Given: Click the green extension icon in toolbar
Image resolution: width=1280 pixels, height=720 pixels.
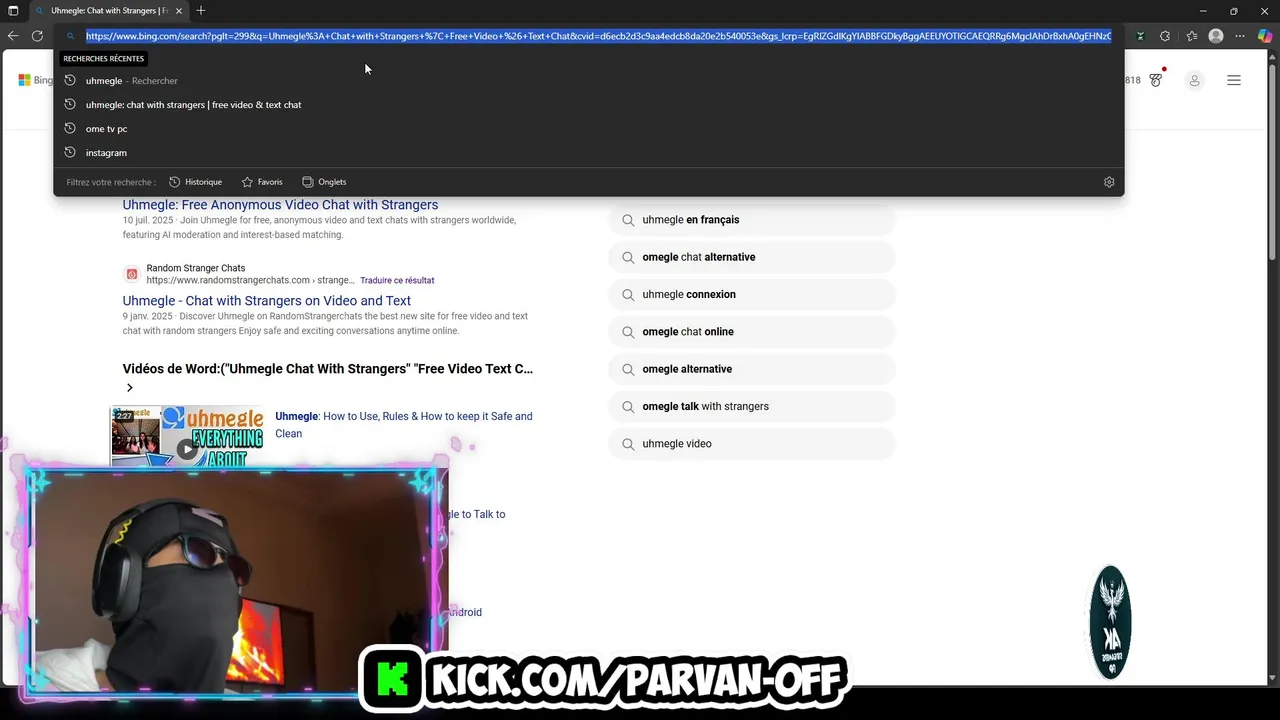Looking at the screenshot, I should (x=1140, y=36).
